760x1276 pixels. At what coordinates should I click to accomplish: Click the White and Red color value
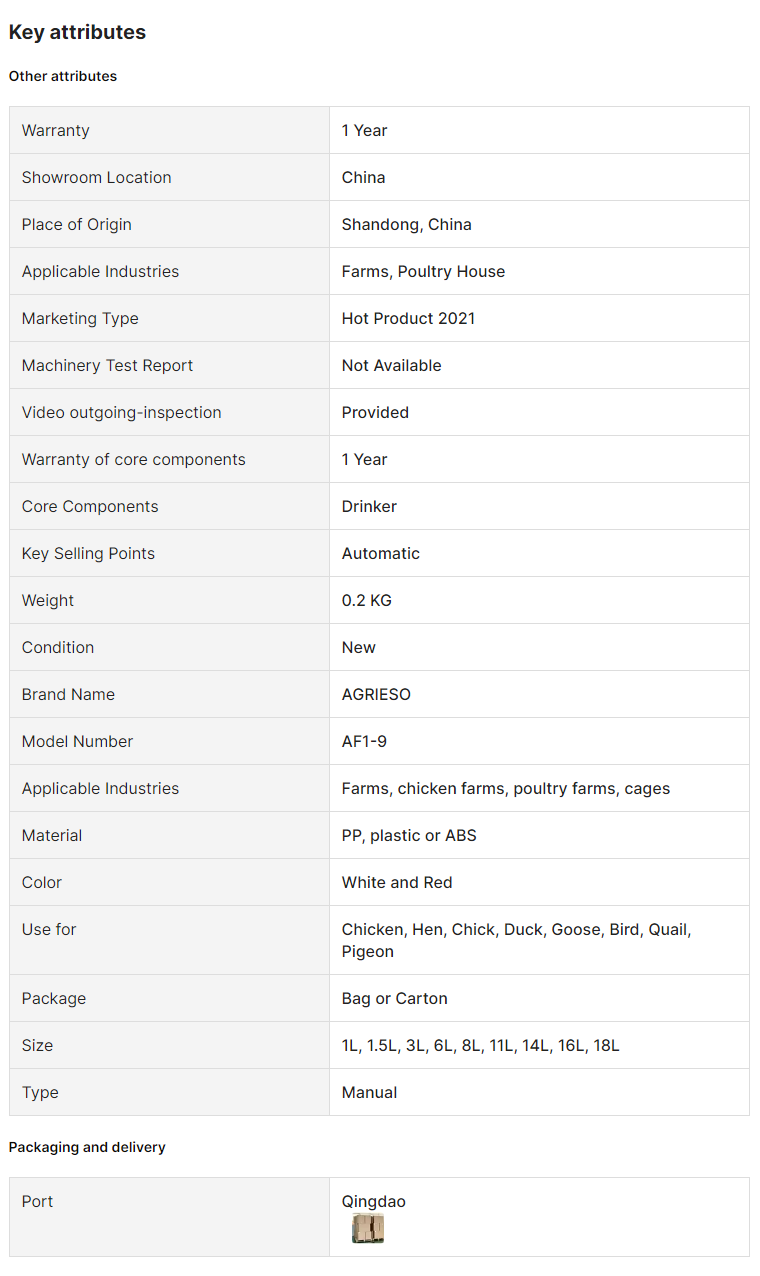pos(397,882)
